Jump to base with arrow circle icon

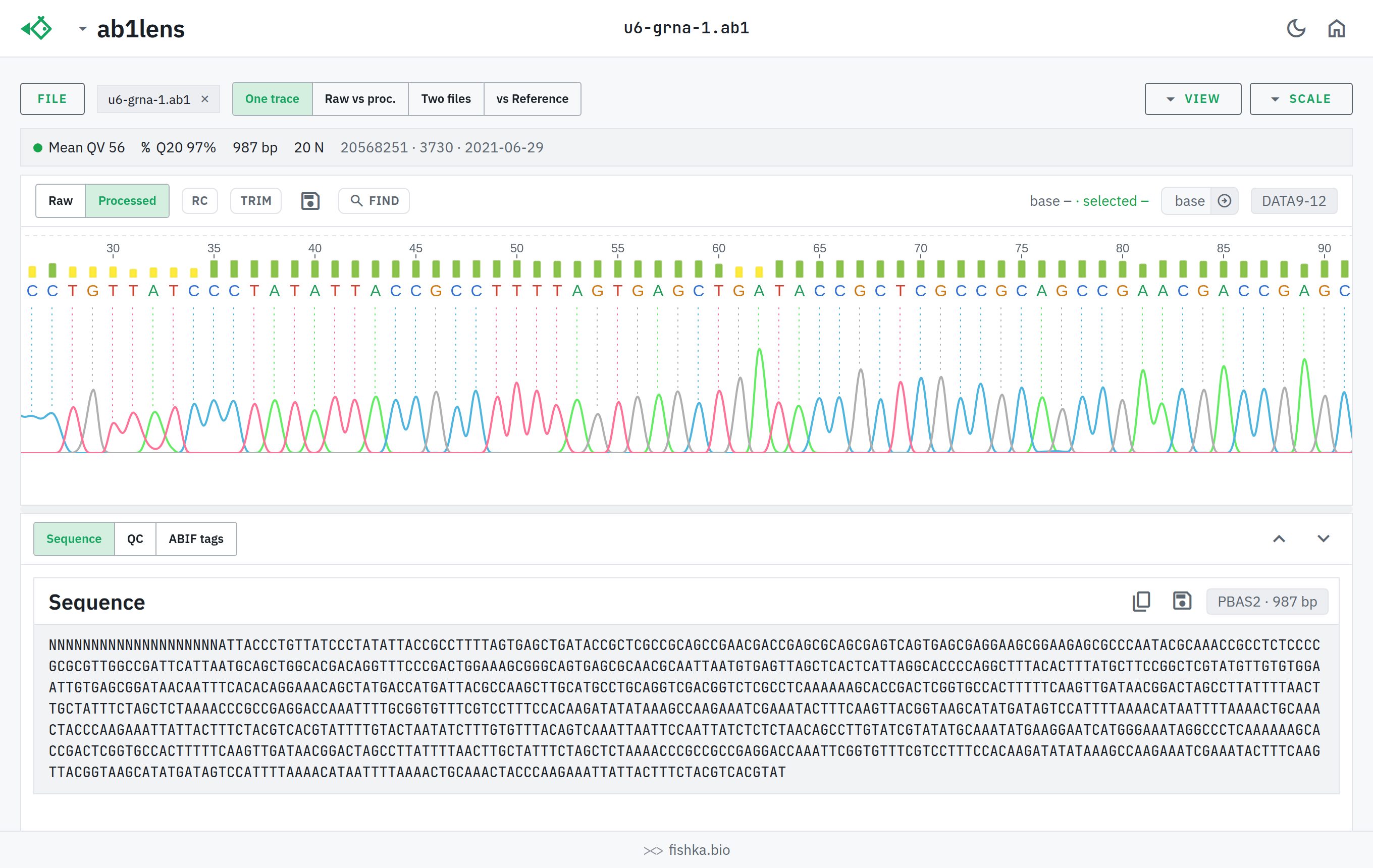1224,201
